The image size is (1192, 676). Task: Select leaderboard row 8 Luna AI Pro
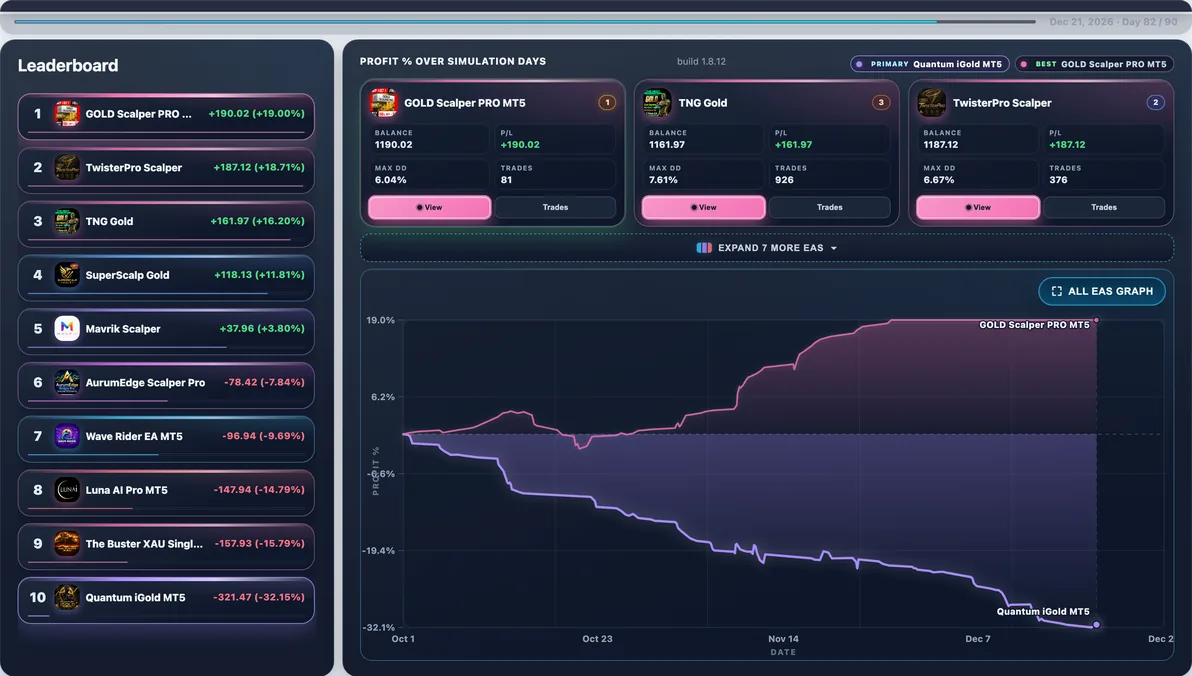(x=166, y=492)
